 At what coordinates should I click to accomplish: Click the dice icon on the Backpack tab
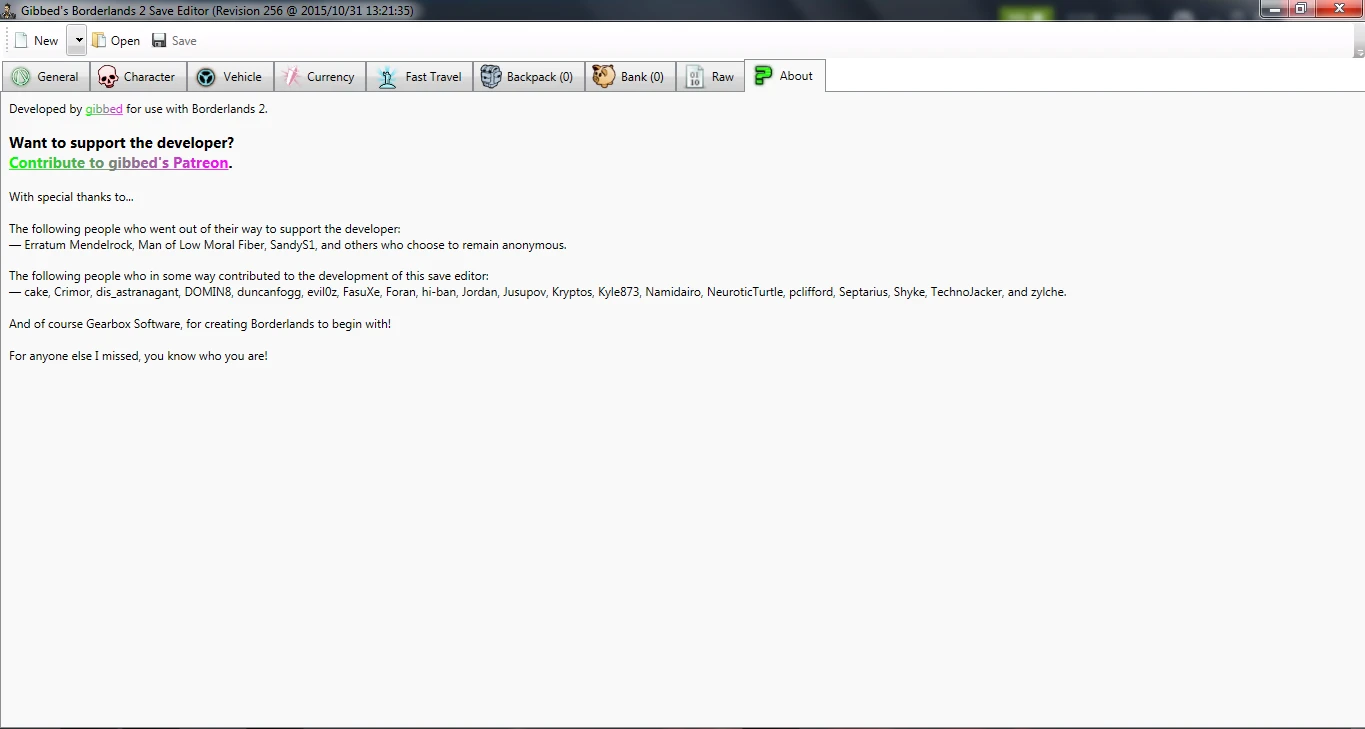(x=490, y=76)
